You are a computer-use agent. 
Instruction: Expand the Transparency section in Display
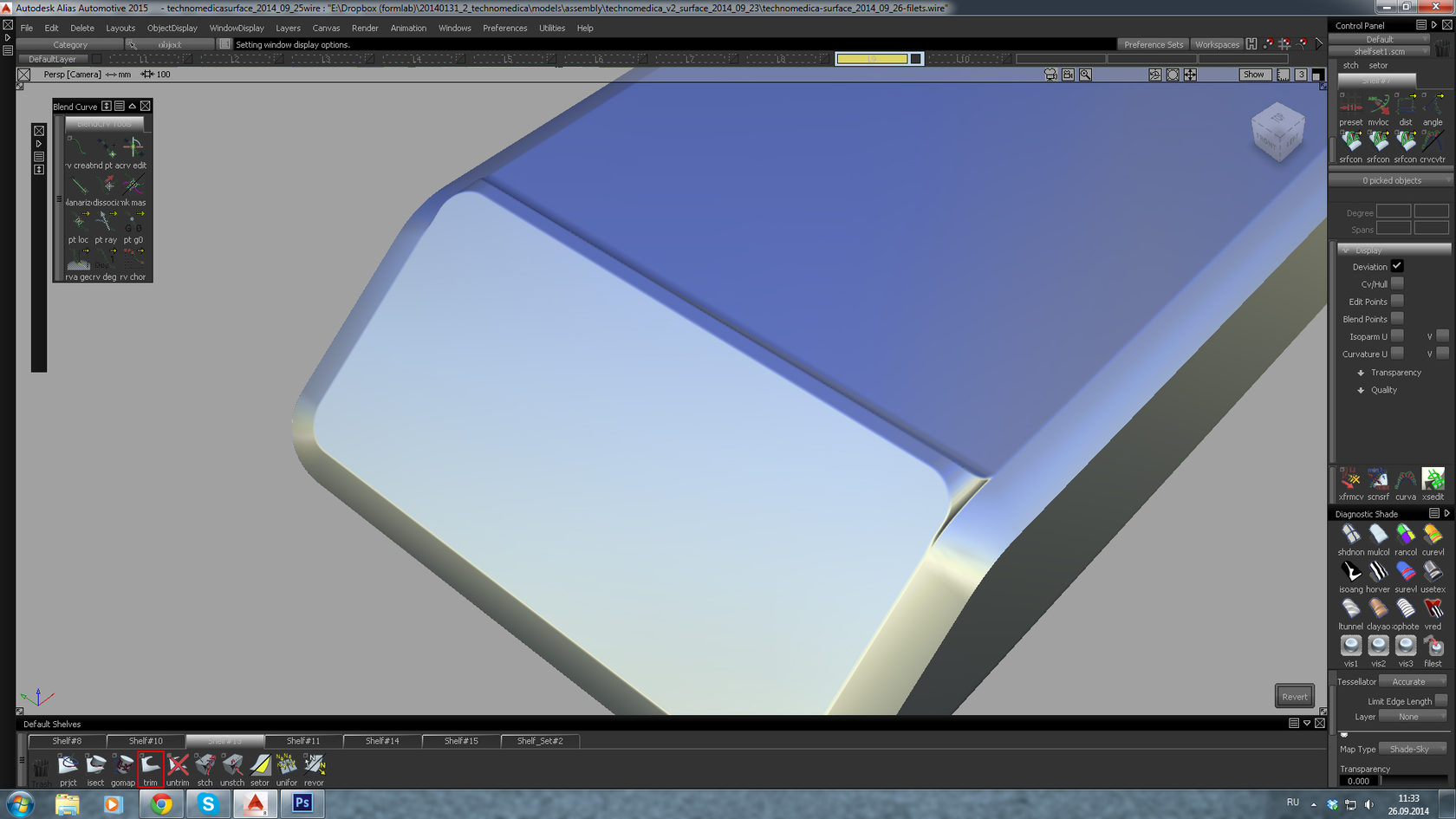pyautogui.click(x=1361, y=373)
